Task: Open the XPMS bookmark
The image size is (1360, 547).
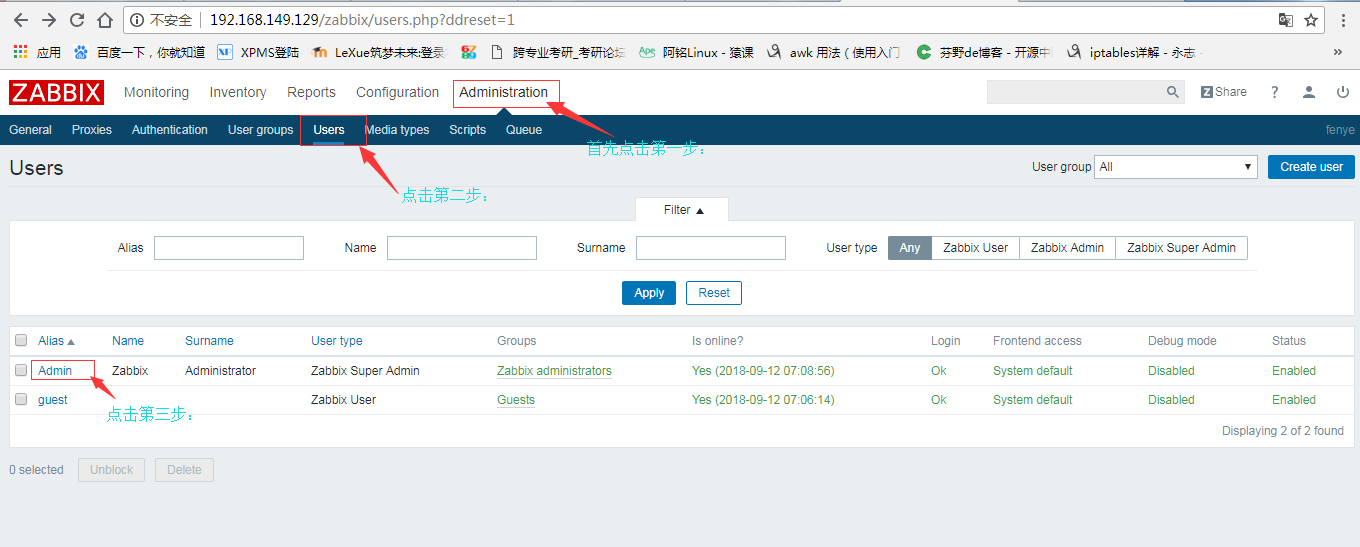Action: coord(258,52)
